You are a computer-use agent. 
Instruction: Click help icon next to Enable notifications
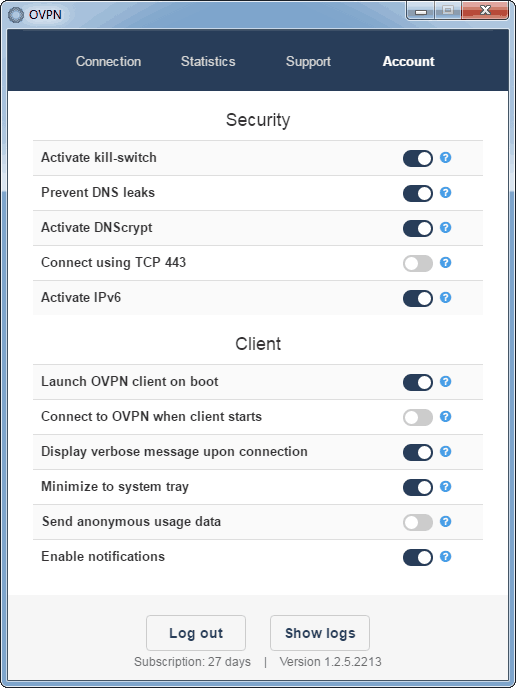pos(445,557)
